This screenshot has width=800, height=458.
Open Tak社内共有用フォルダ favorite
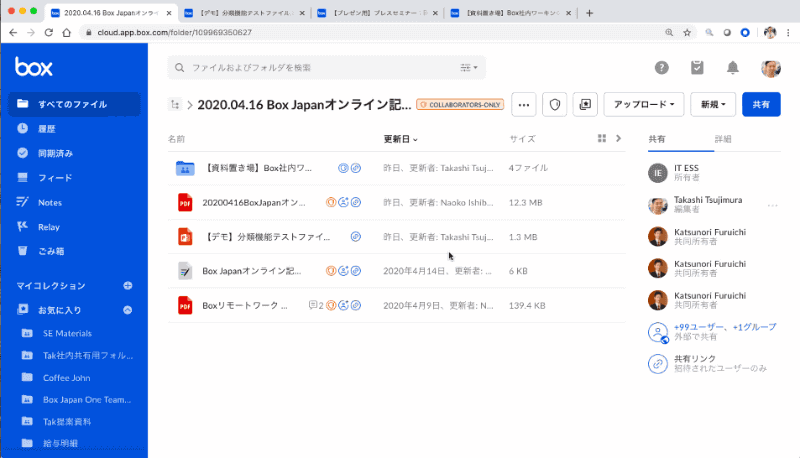click(88, 355)
